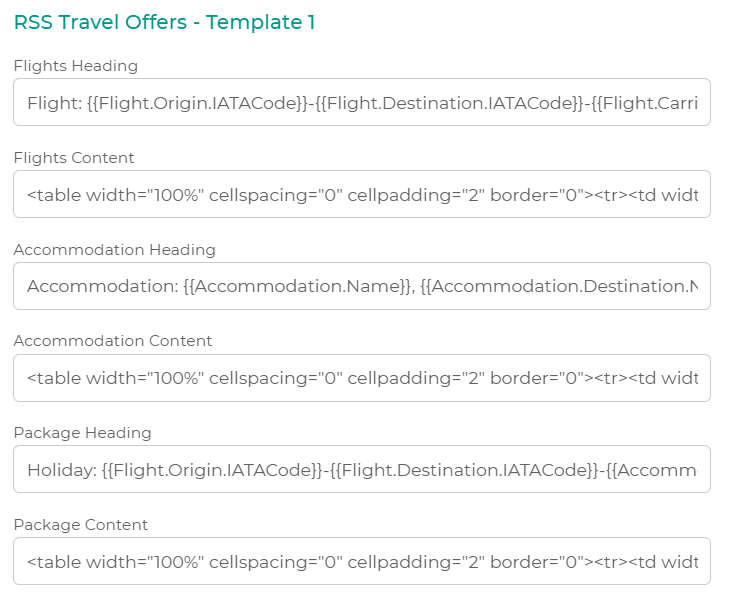The width and height of the screenshot is (735, 597).
Task: Click the "Flights Content" label text
Action: pos(74,158)
